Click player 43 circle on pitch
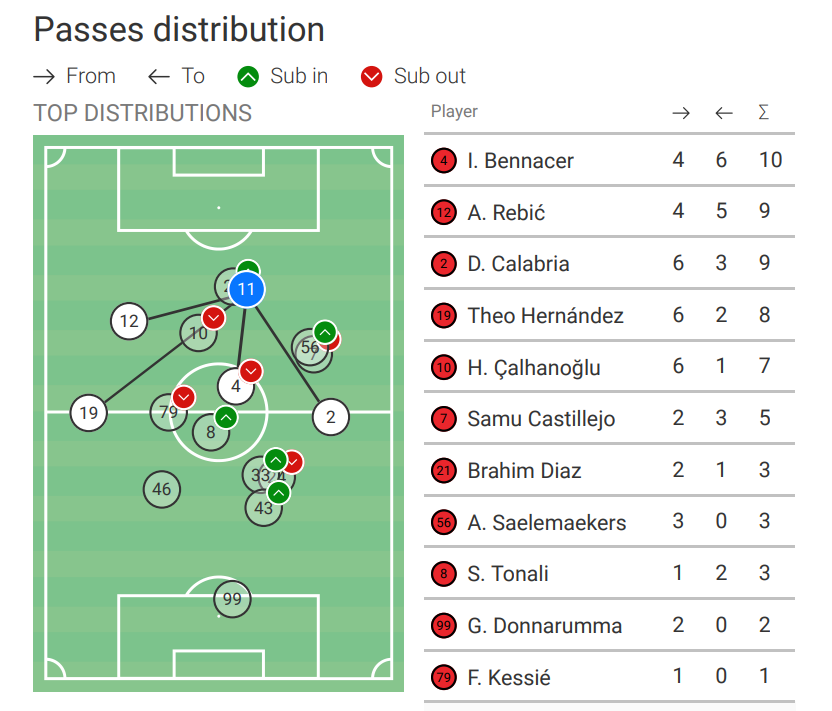Image resolution: width=832 pixels, height=711 pixels. pyautogui.click(x=263, y=508)
